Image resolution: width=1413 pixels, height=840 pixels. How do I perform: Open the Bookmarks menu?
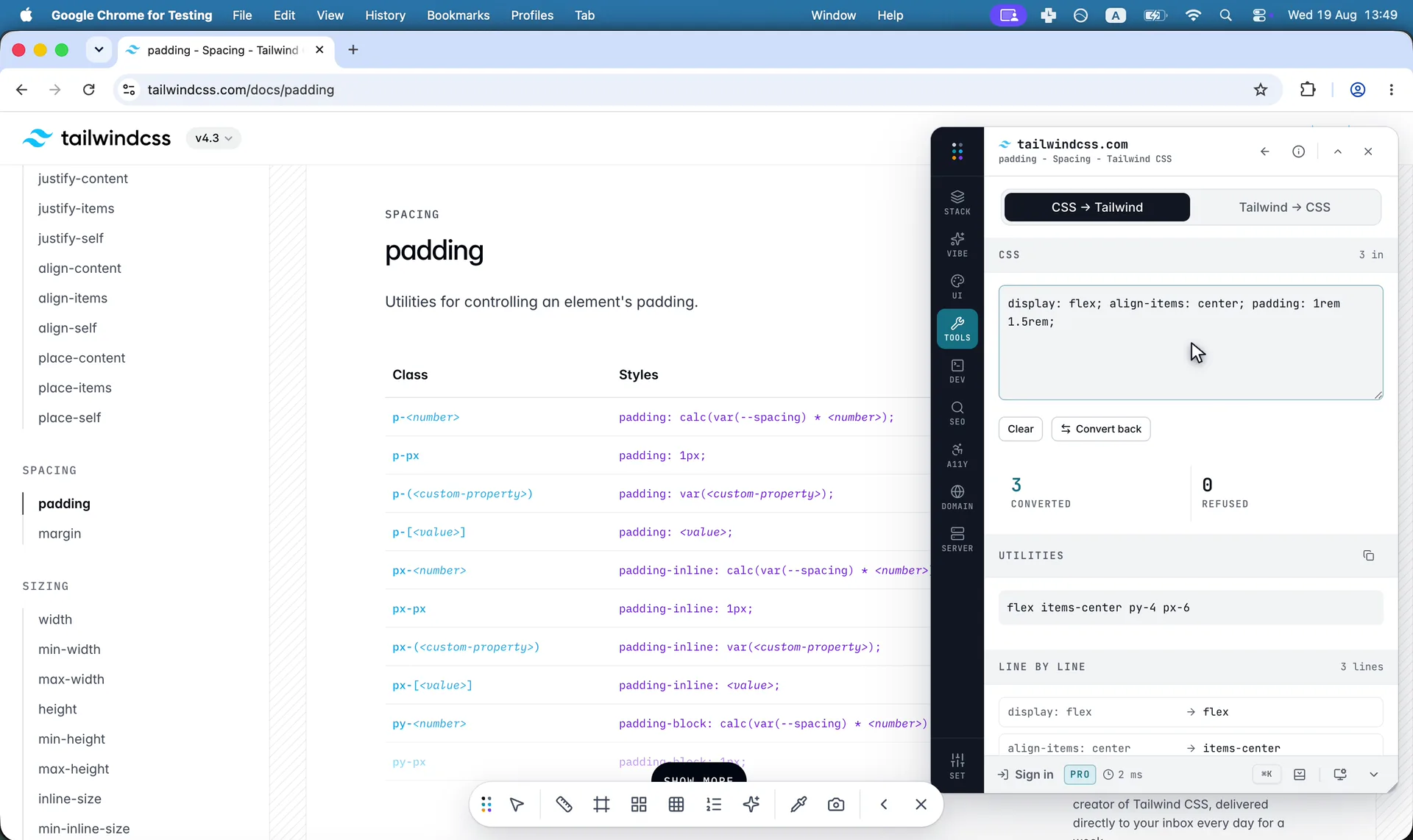[x=458, y=15]
